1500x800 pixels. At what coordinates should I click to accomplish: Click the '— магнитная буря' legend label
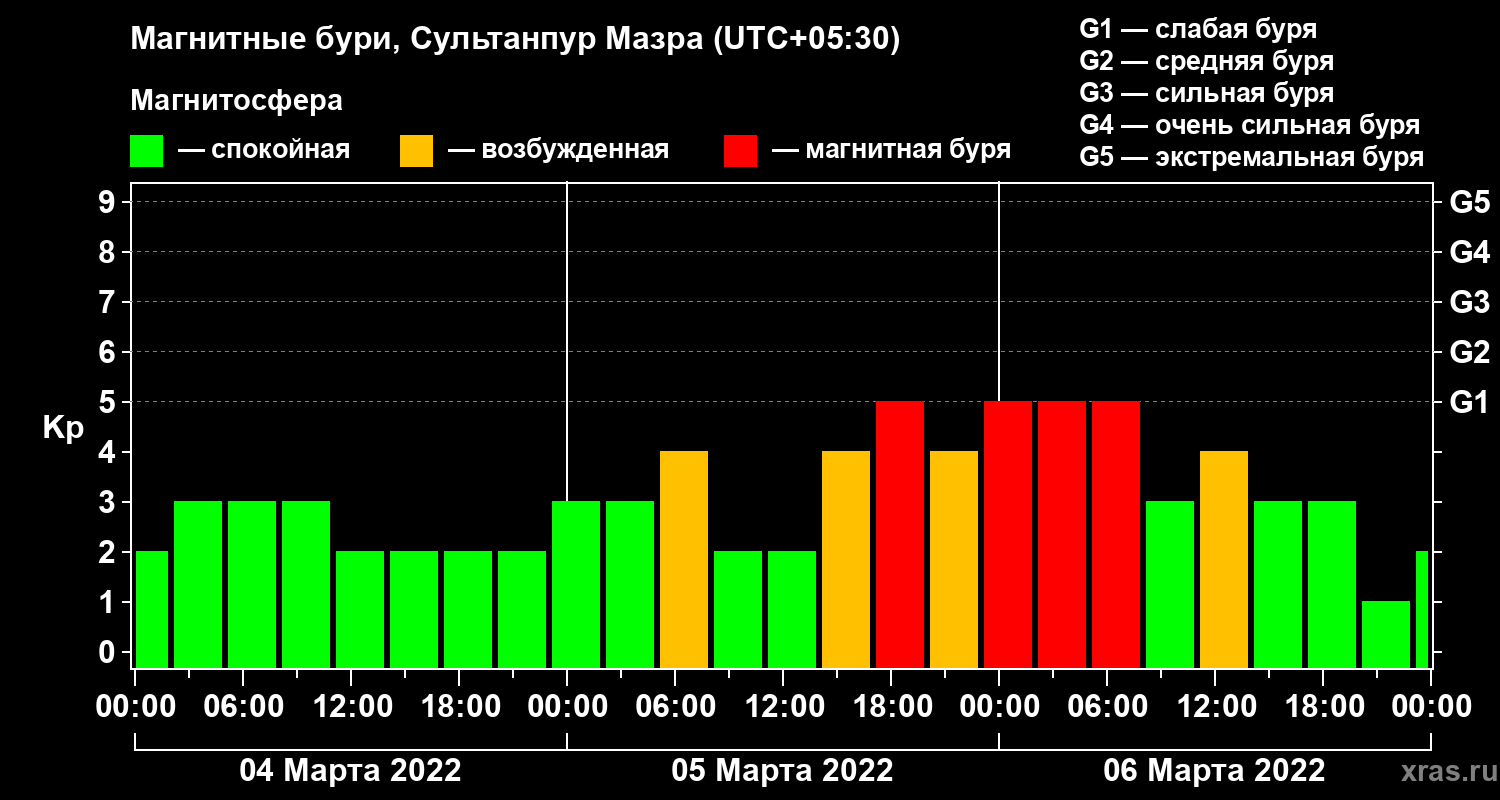coord(891,151)
